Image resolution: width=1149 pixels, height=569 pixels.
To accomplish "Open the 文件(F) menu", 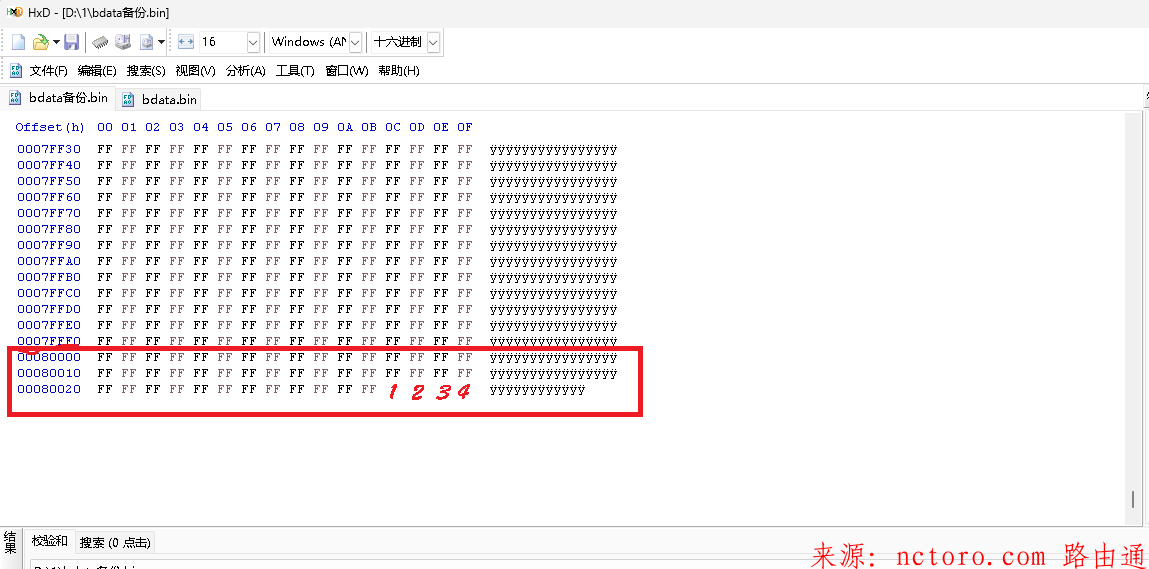I will click(48, 71).
